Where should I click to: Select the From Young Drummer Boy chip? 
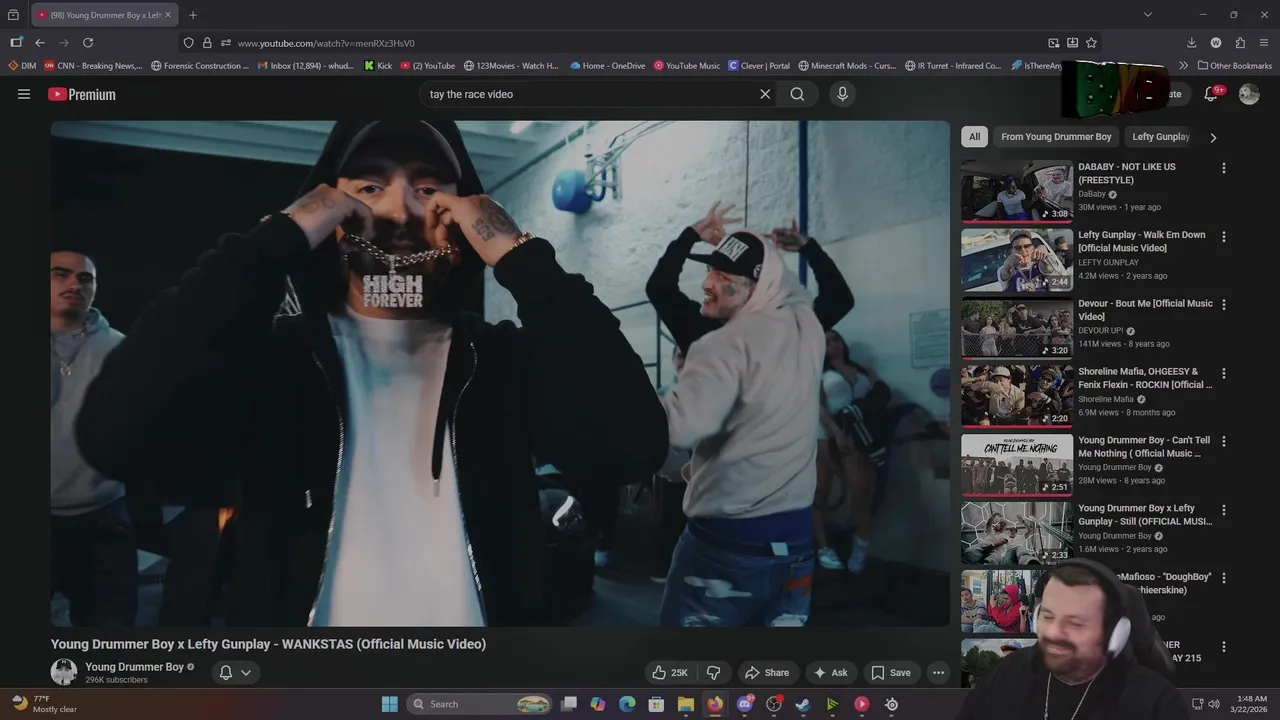[1056, 137]
